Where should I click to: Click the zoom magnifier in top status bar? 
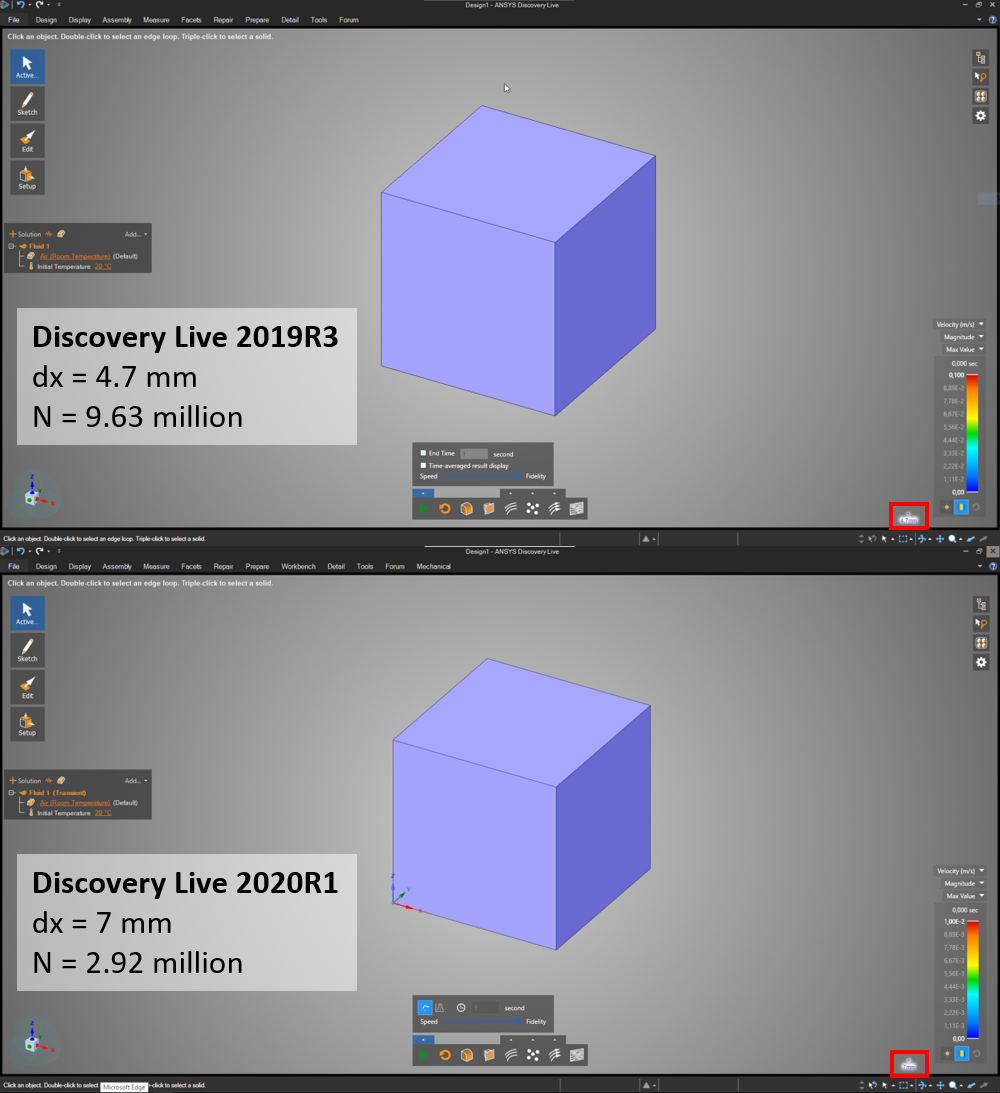click(953, 539)
